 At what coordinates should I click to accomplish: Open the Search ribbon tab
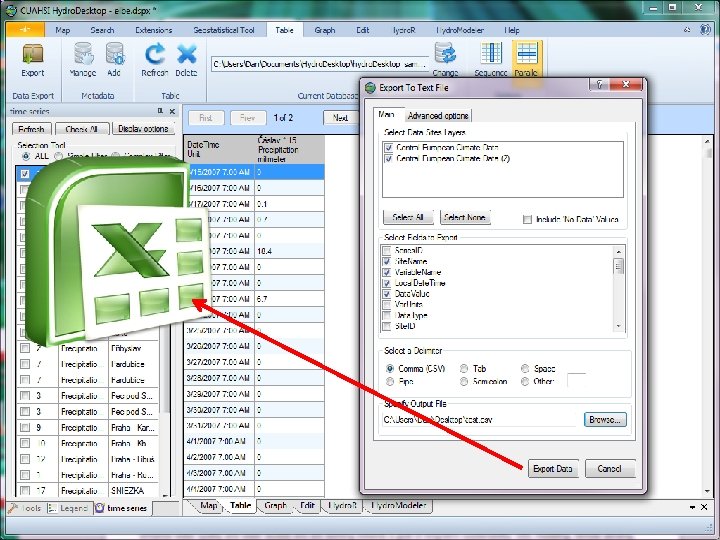[x=102, y=30]
